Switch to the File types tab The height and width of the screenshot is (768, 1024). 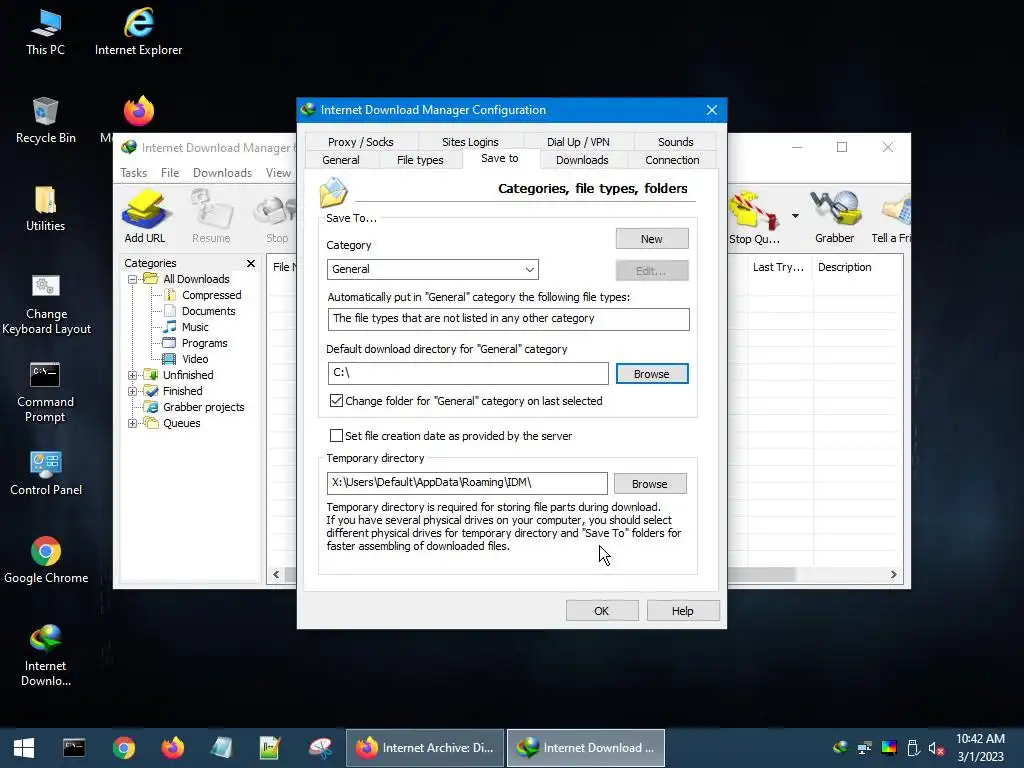click(x=420, y=160)
